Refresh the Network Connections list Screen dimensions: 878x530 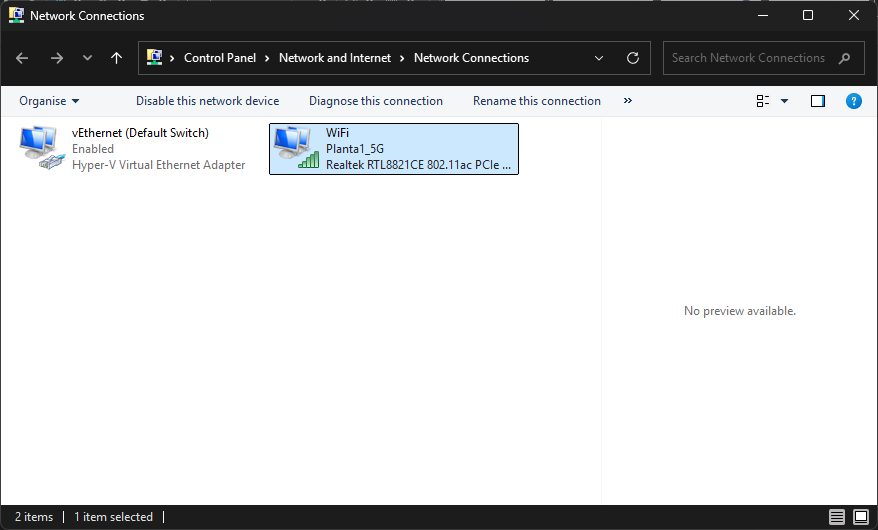[632, 58]
